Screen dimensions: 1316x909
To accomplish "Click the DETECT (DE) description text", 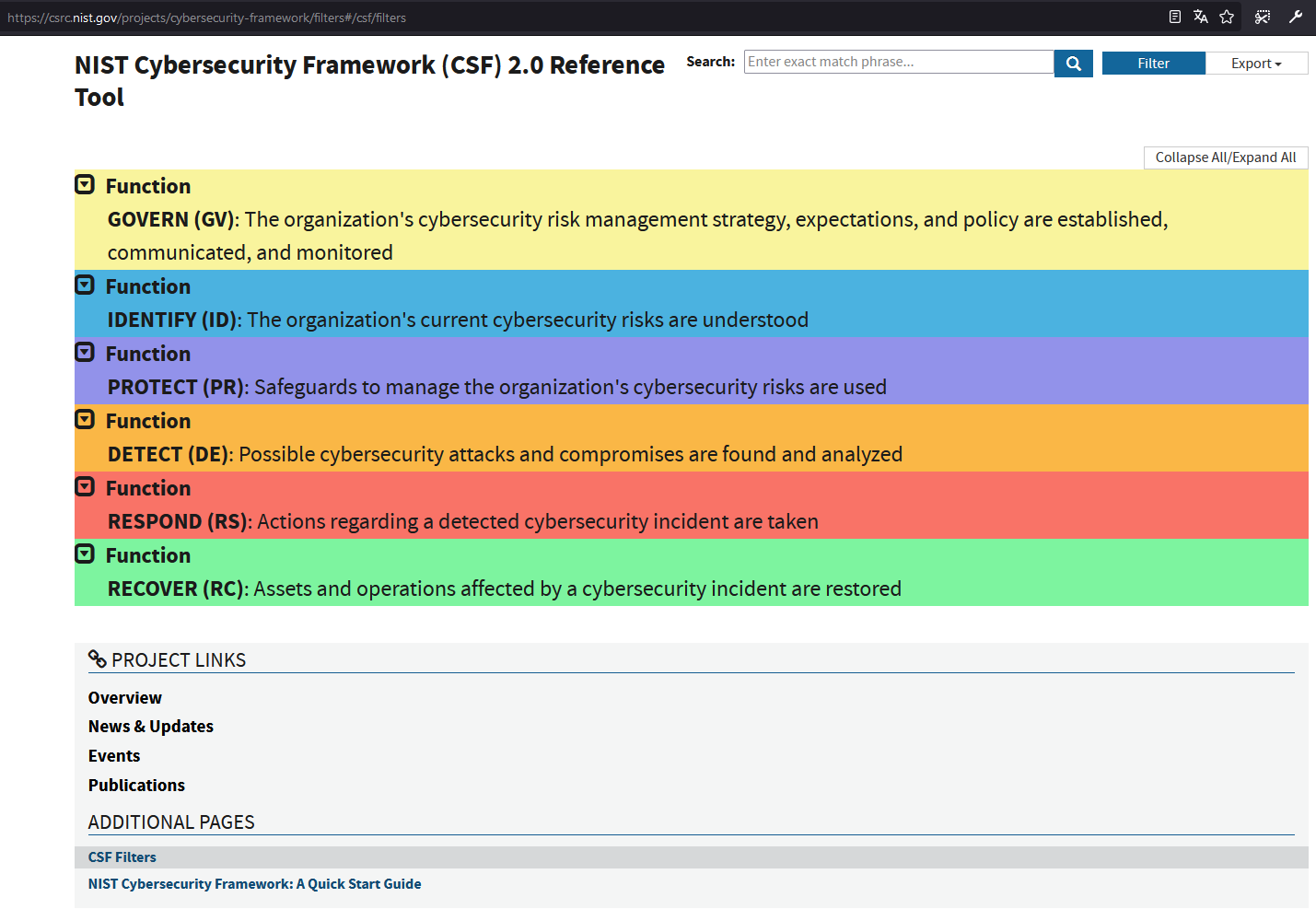I will click(505, 454).
